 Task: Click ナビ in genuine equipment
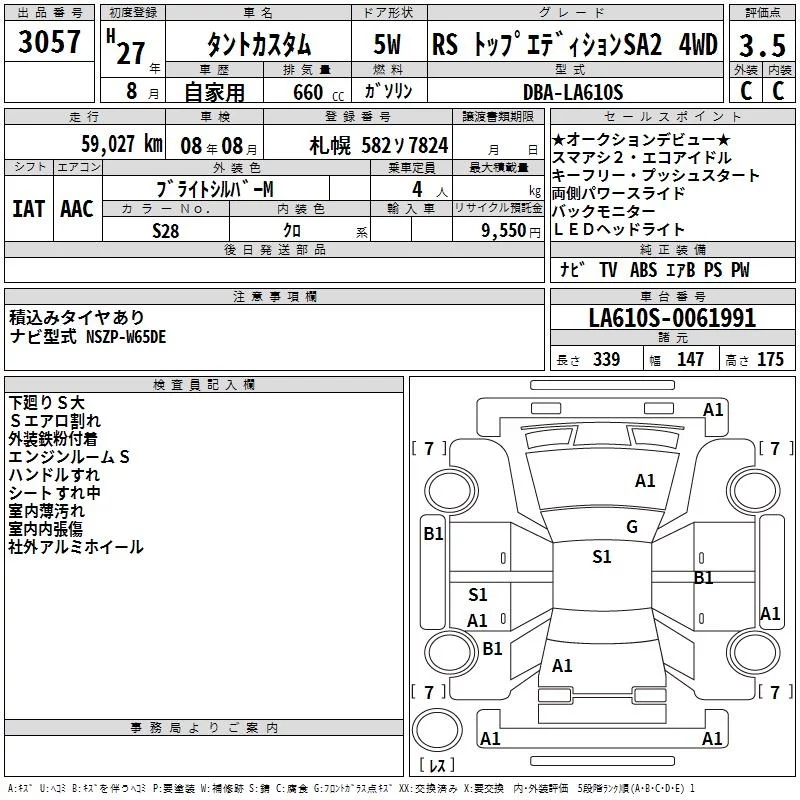pyautogui.click(x=572, y=269)
